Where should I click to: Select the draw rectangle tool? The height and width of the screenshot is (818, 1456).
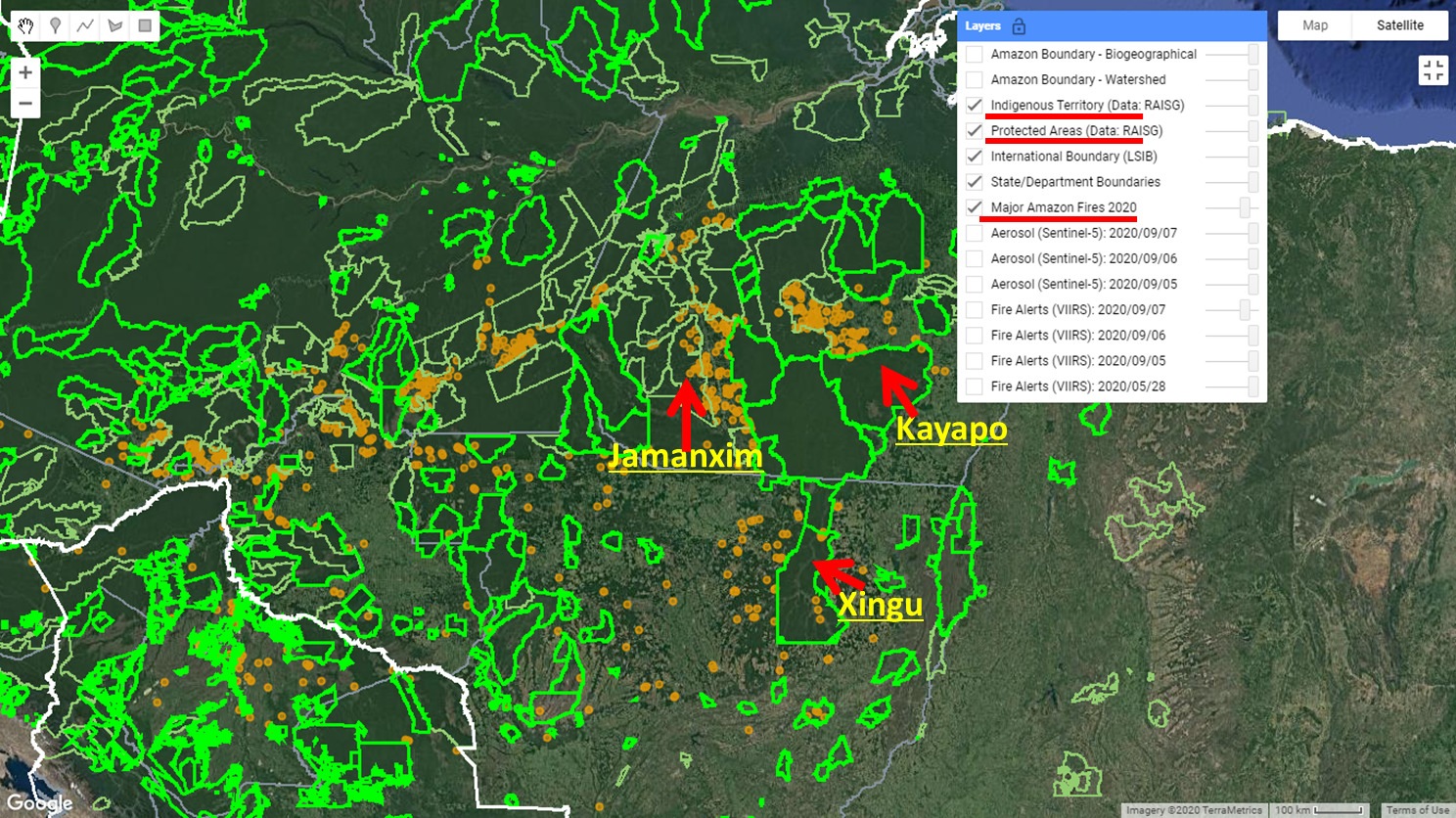(x=145, y=25)
